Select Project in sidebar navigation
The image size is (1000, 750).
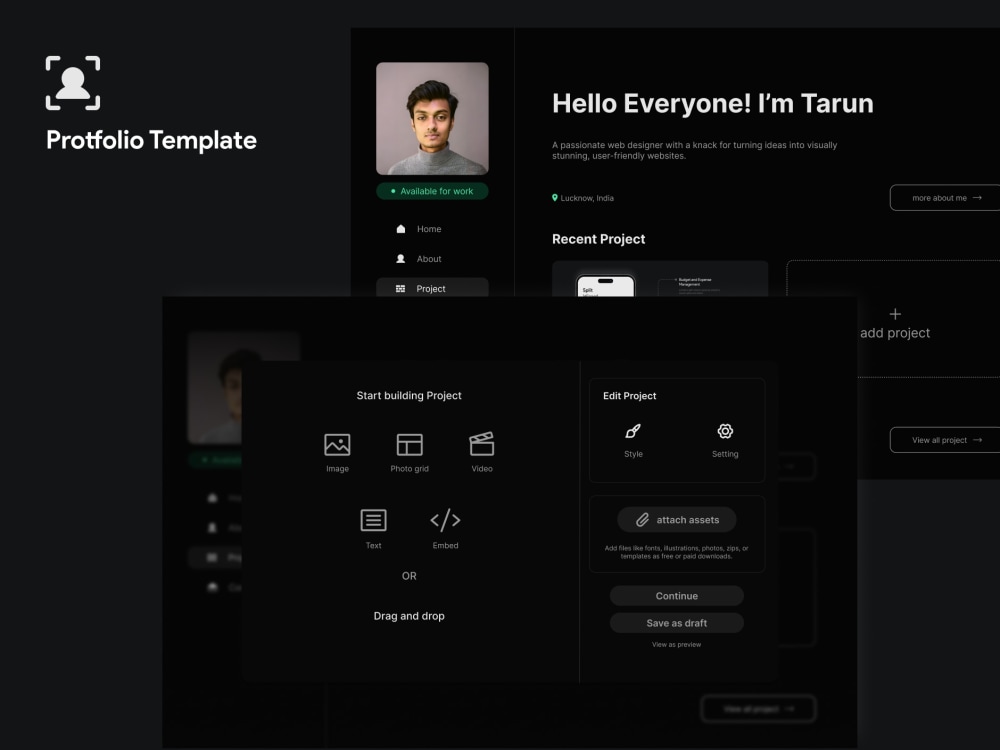(x=432, y=288)
